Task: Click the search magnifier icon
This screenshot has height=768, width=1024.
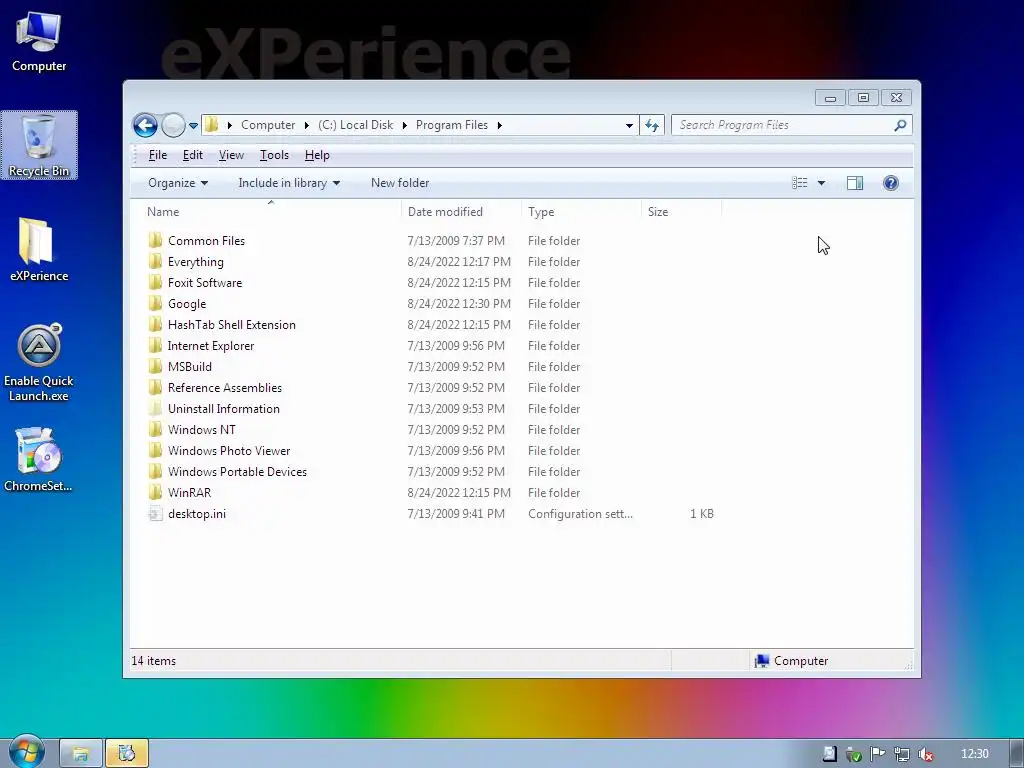Action: pyautogui.click(x=900, y=125)
